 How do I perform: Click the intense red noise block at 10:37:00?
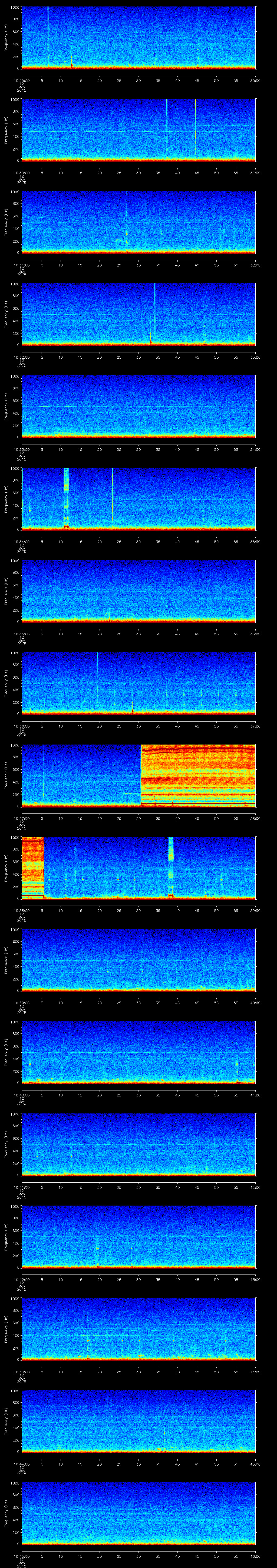click(198, 774)
